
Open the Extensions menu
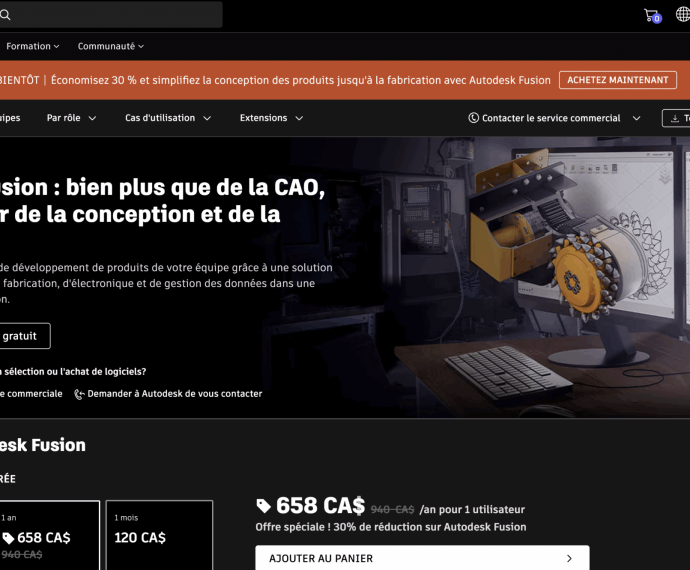click(271, 118)
